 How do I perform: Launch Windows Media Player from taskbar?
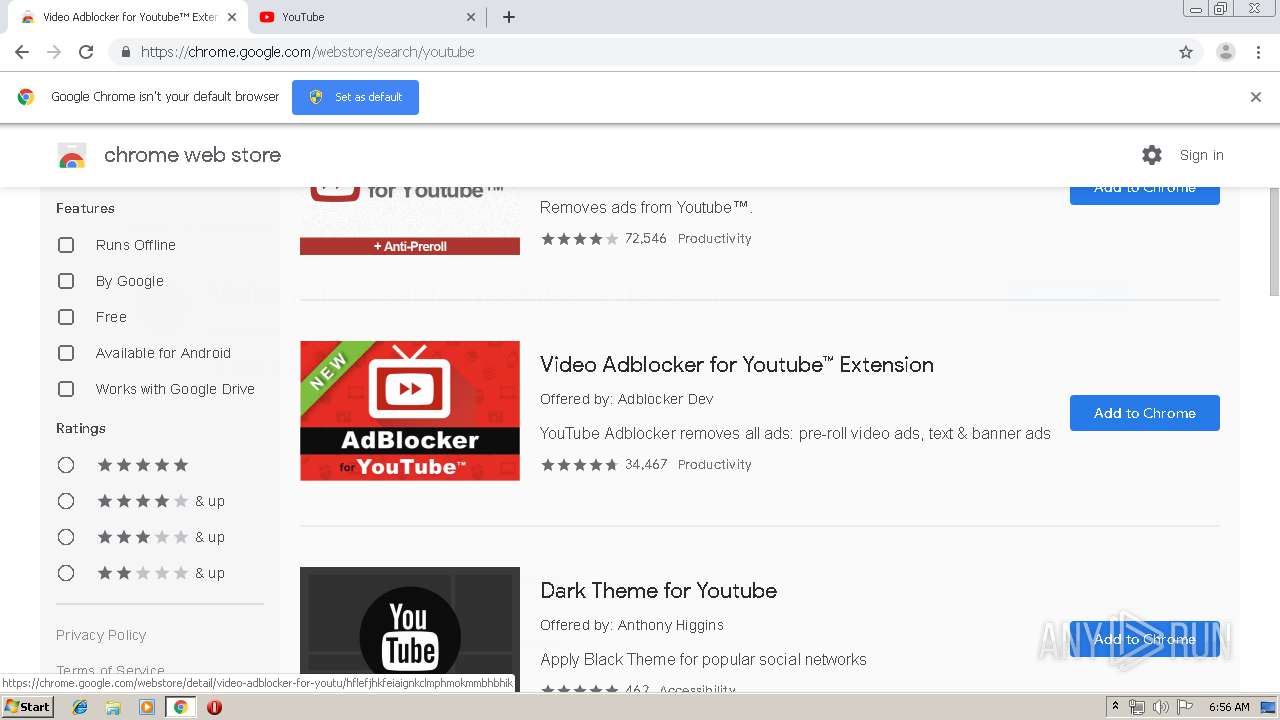(147, 707)
